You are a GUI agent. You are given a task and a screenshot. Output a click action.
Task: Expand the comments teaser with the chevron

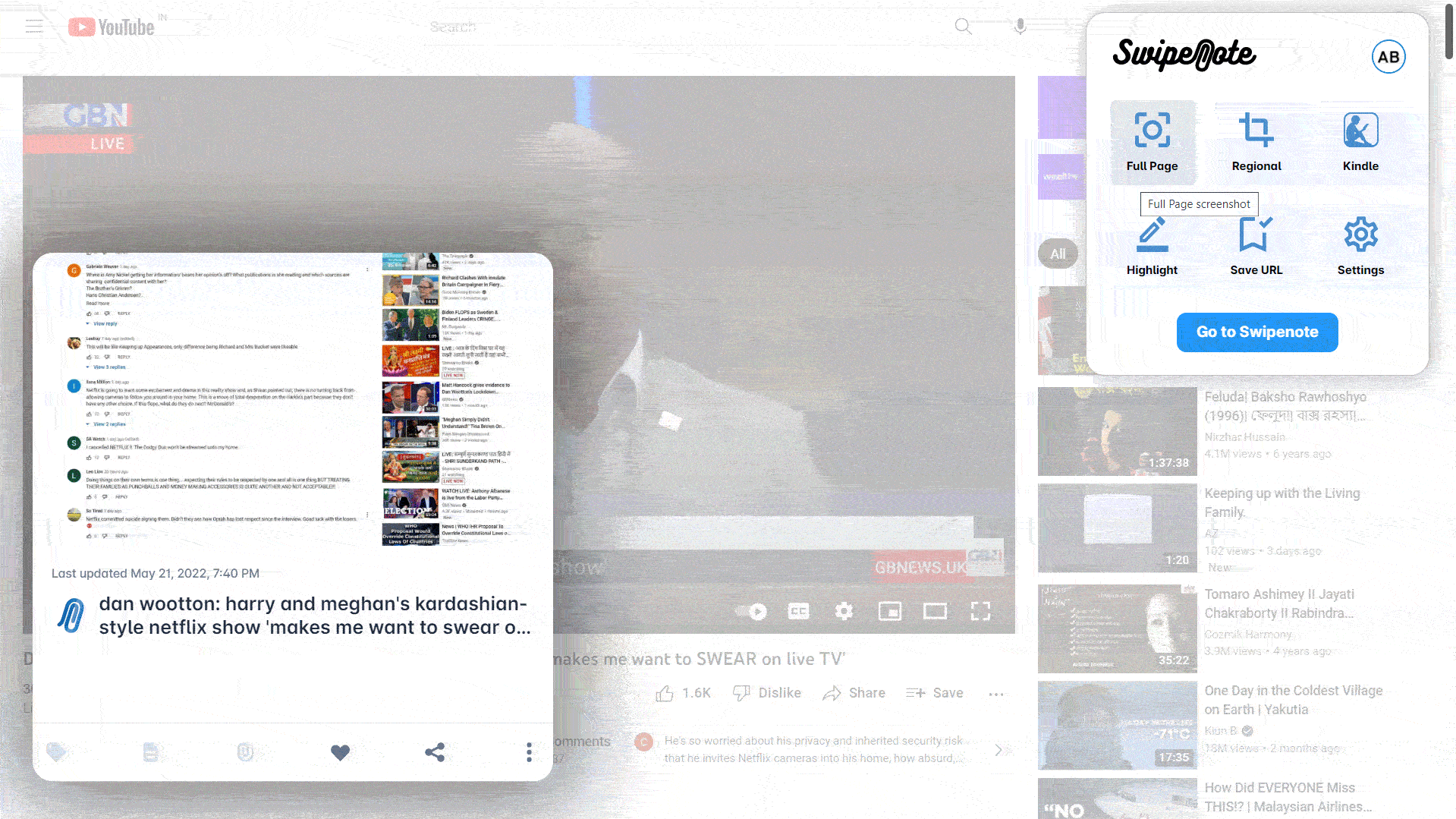(x=998, y=750)
